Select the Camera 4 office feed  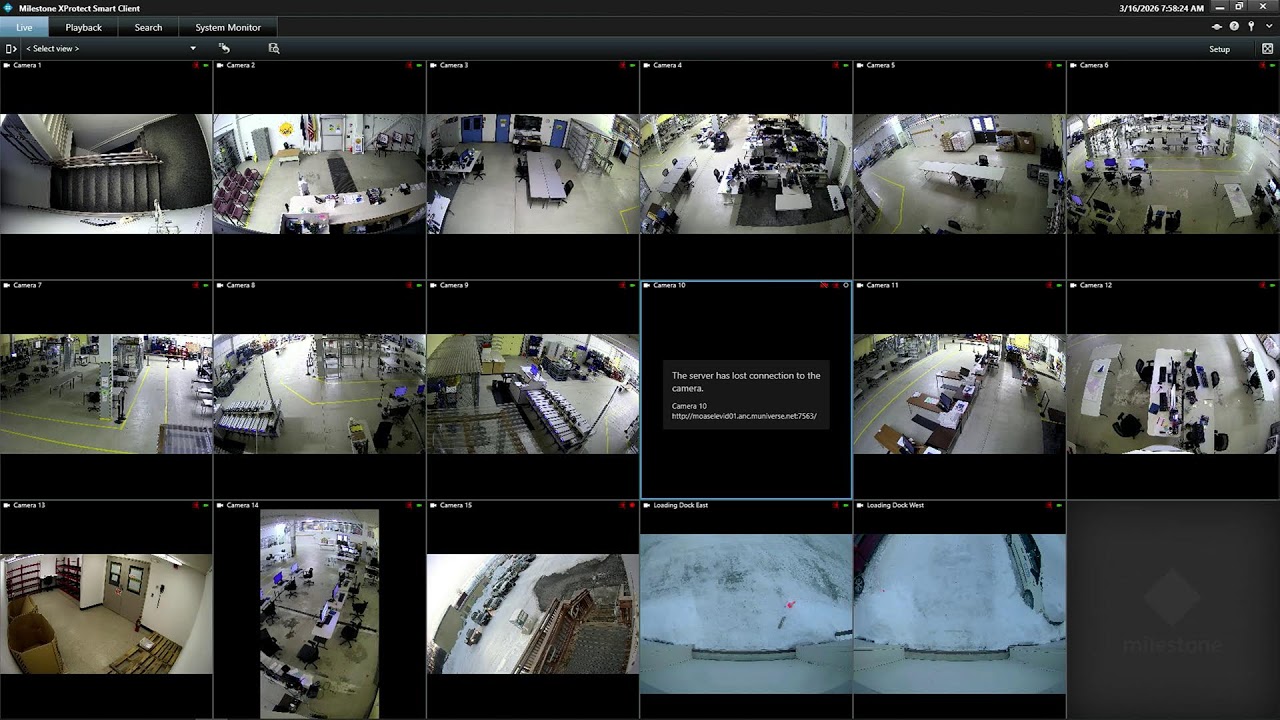(746, 174)
